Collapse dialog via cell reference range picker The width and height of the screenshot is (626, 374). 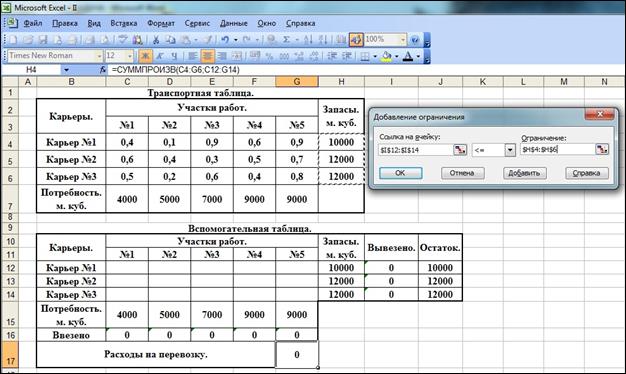pyautogui.click(x=460, y=150)
